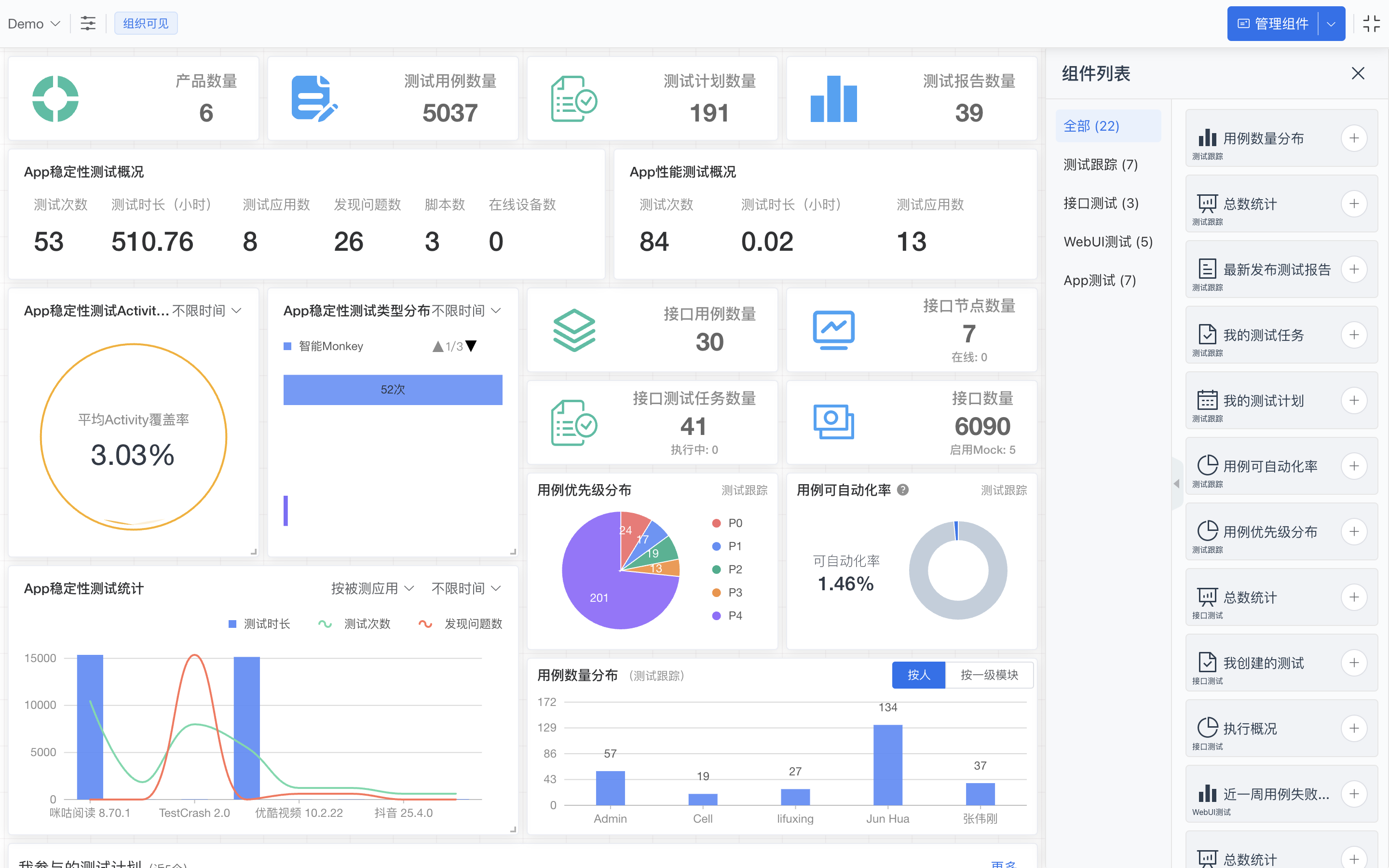Click the 咪咕阅读 8.70.1 blue bar
1389x868 pixels.
click(x=90, y=727)
